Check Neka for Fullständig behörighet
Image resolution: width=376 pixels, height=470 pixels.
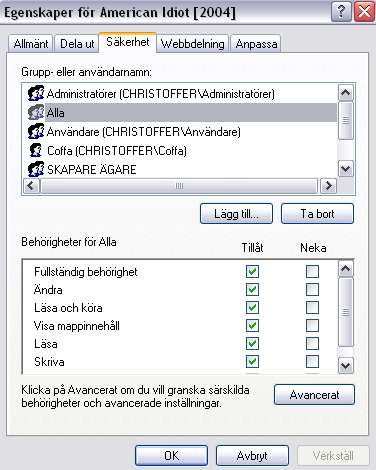[x=312, y=271]
